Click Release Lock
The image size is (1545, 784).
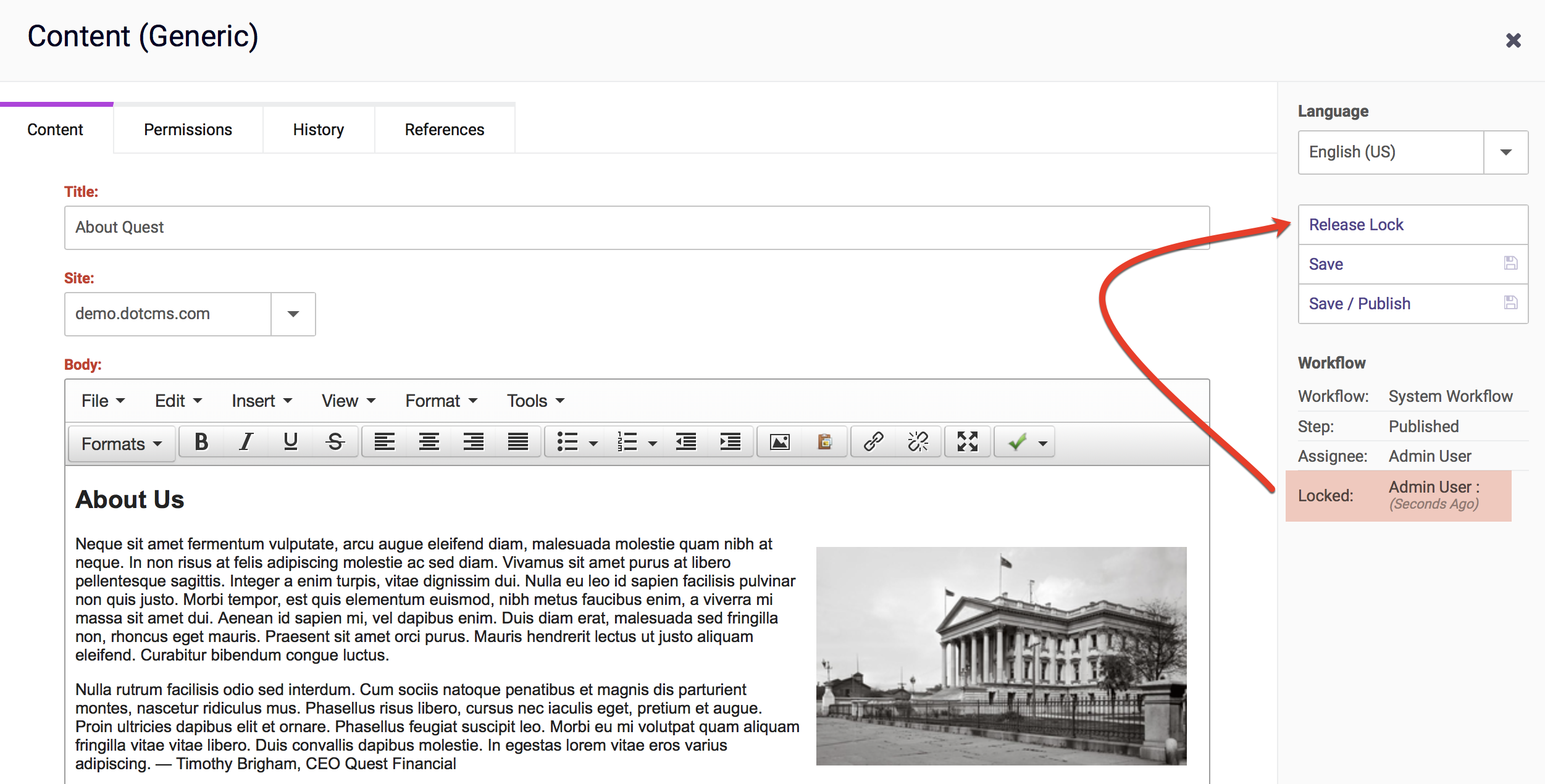[x=1356, y=225]
